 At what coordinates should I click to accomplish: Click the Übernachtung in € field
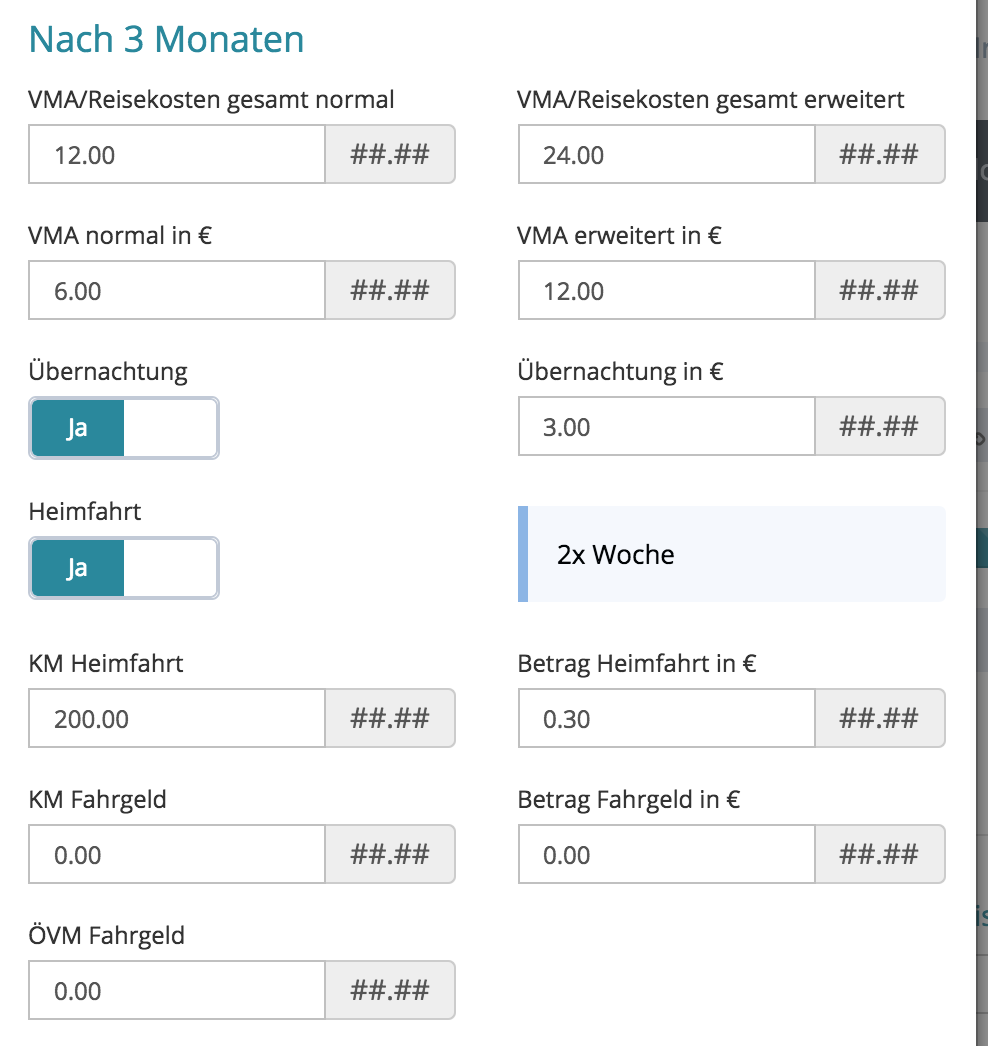point(667,427)
